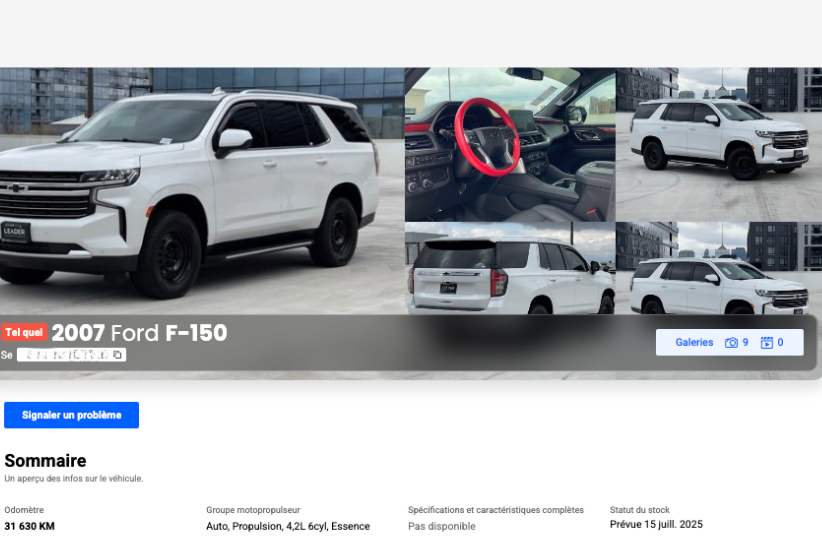Open the upper-right exterior SUV photo
The width and height of the screenshot is (822, 546).
point(719,144)
